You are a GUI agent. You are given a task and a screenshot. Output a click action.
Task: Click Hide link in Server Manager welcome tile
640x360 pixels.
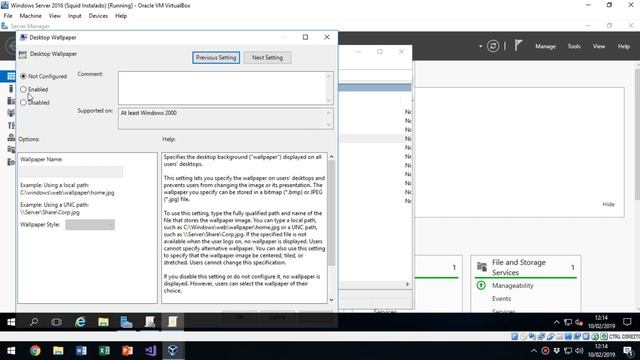tap(608, 204)
